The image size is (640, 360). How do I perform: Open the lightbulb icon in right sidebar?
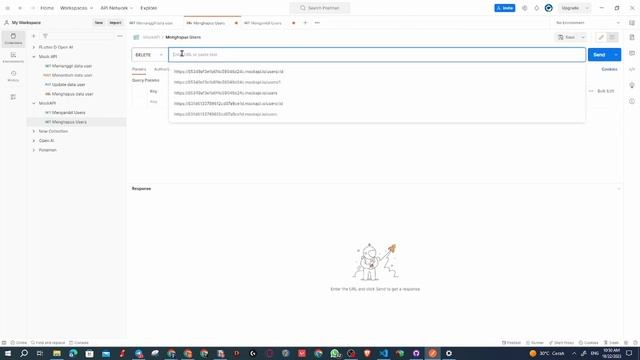[632, 85]
